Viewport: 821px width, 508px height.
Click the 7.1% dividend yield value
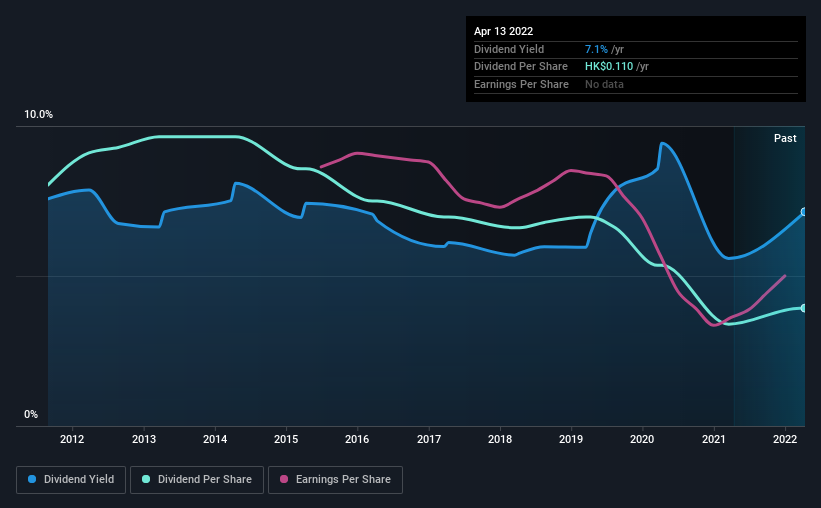pyautogui.click(x=596, y=49)
